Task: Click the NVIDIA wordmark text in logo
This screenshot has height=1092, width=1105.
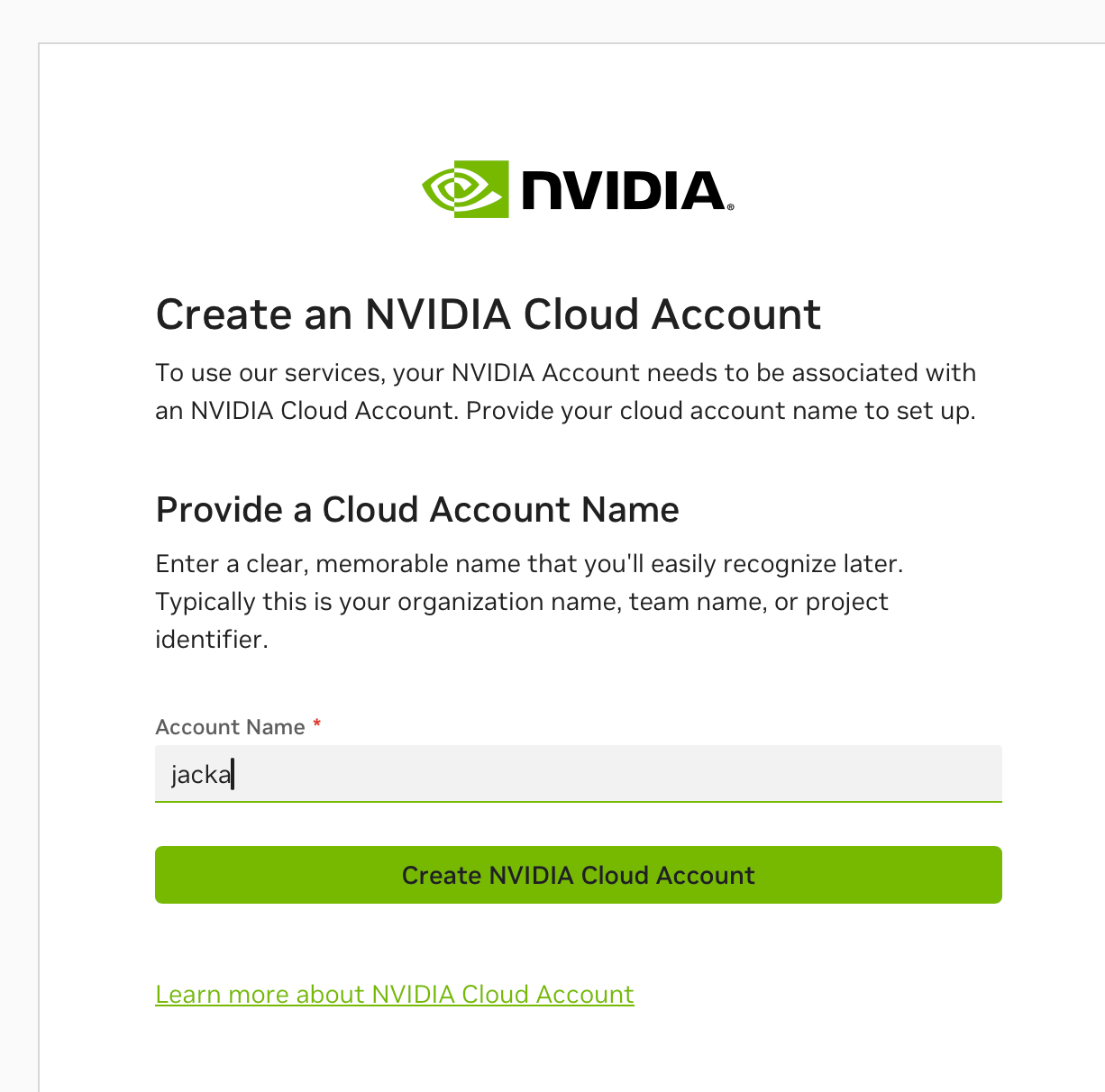Action: coord(623,190)
